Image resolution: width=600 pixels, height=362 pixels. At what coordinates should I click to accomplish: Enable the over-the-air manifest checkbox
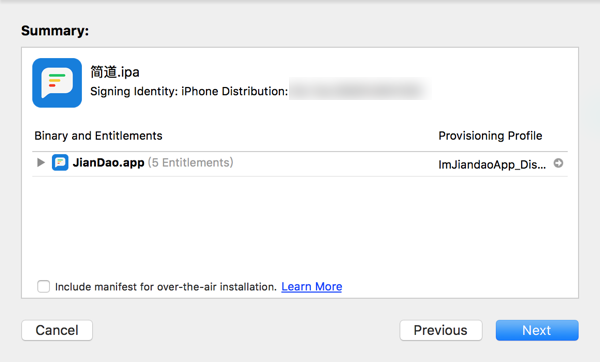[x=43, y=286]
